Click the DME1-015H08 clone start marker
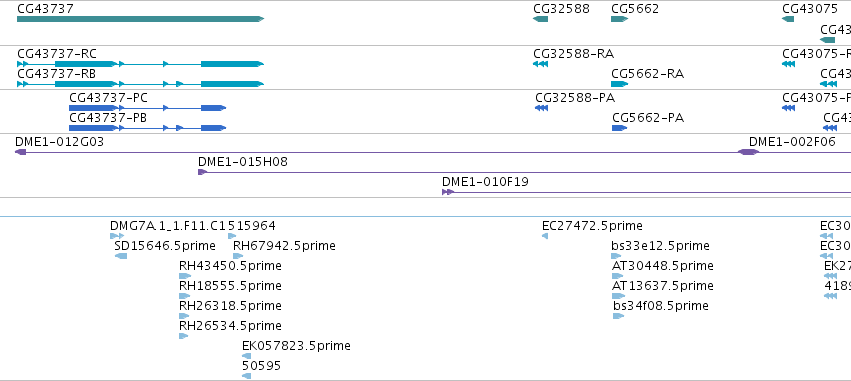 pos(202,172)
